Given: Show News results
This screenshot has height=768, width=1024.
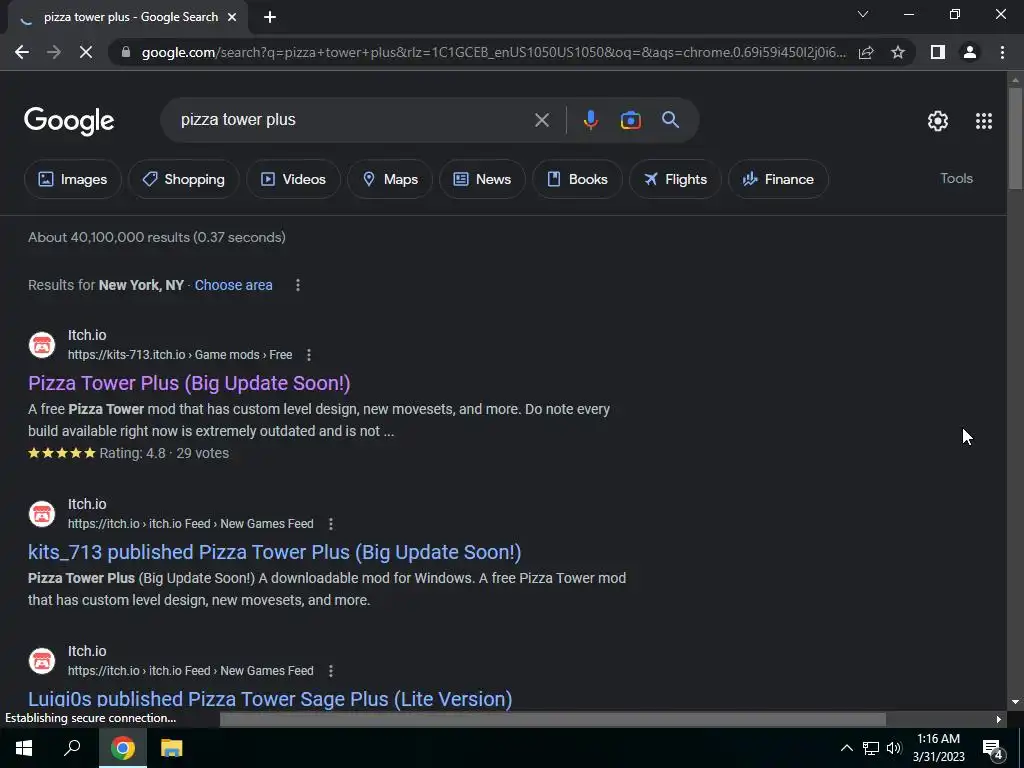Looking at the screenshot, I should (482, 179).
